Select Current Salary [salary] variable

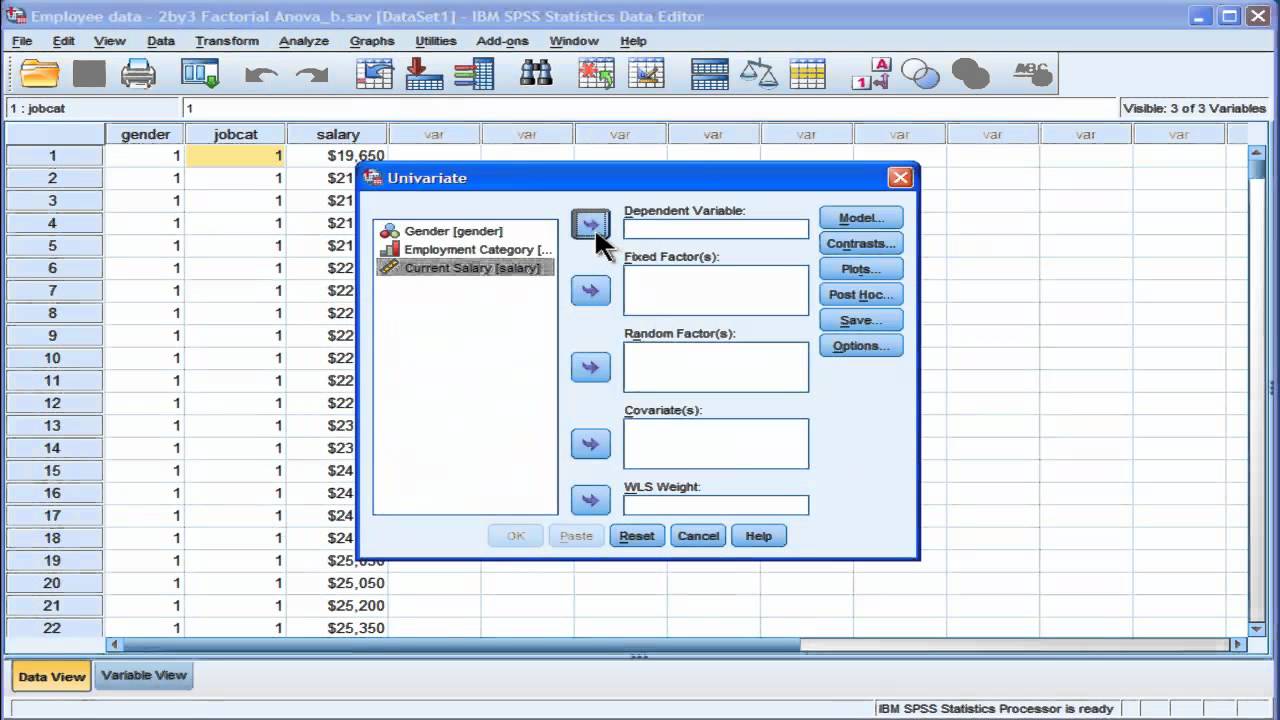point(465,268)
